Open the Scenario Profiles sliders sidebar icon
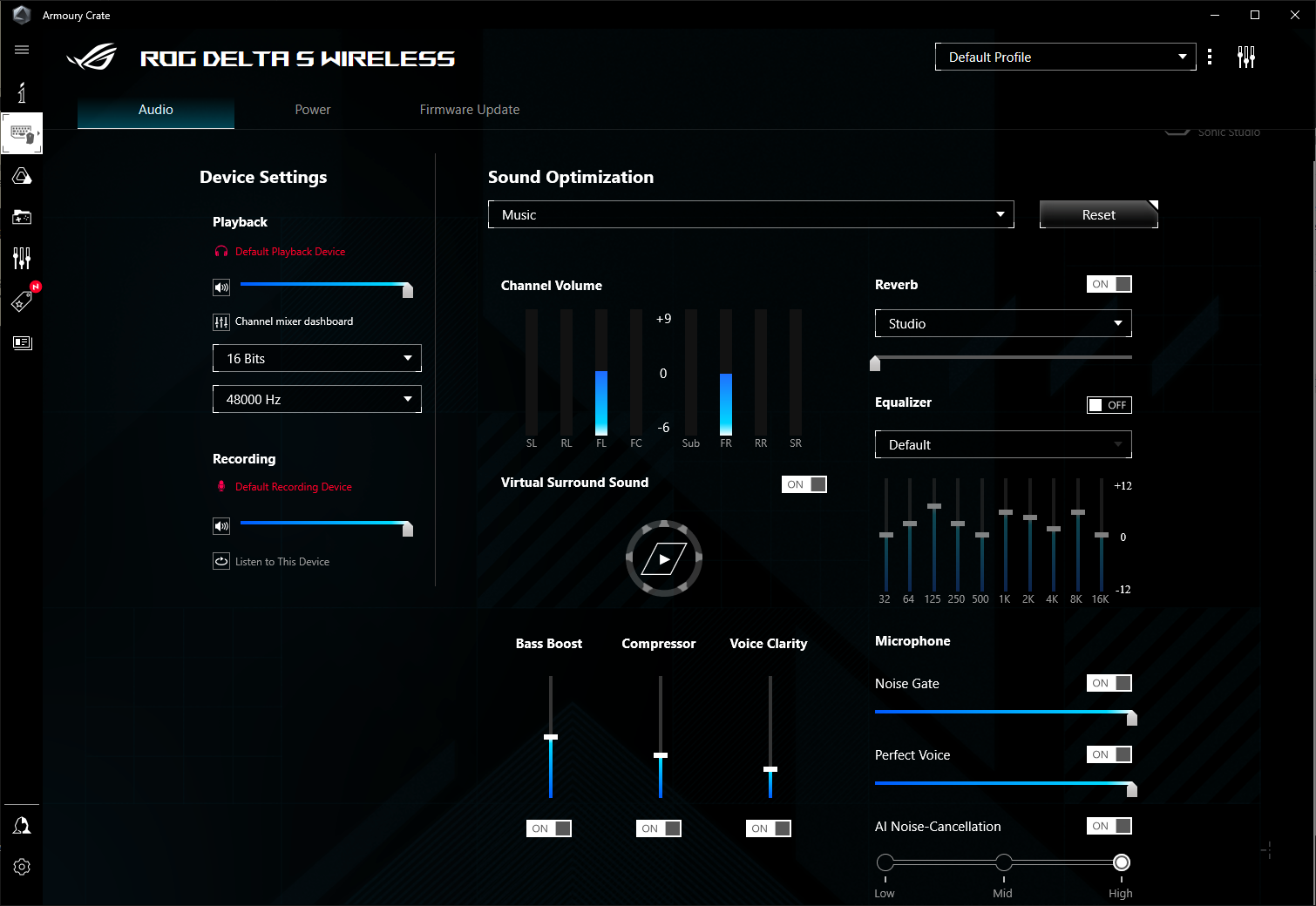The image size is (1316, 906). 22,258
